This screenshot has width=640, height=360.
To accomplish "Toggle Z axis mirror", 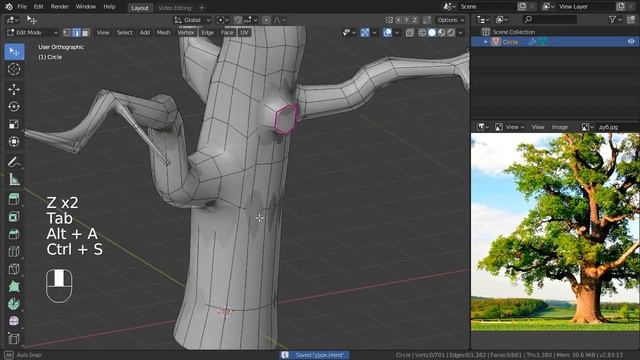I will coord(415,20).
